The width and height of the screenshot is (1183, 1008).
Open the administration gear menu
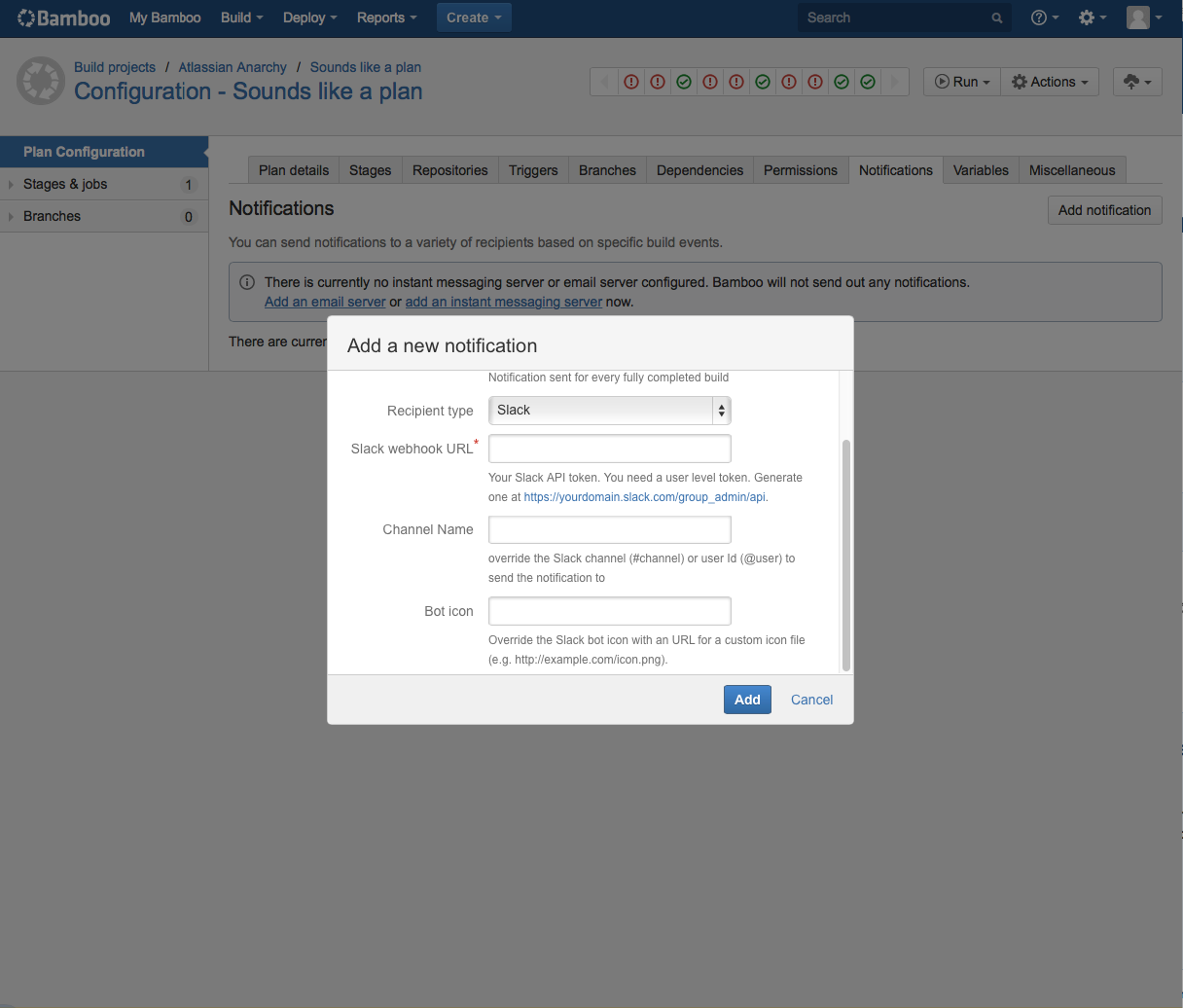(1093, 18)
